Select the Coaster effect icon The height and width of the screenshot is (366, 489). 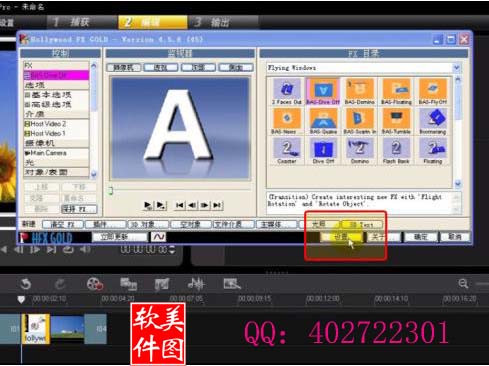(x=287, y=151)
